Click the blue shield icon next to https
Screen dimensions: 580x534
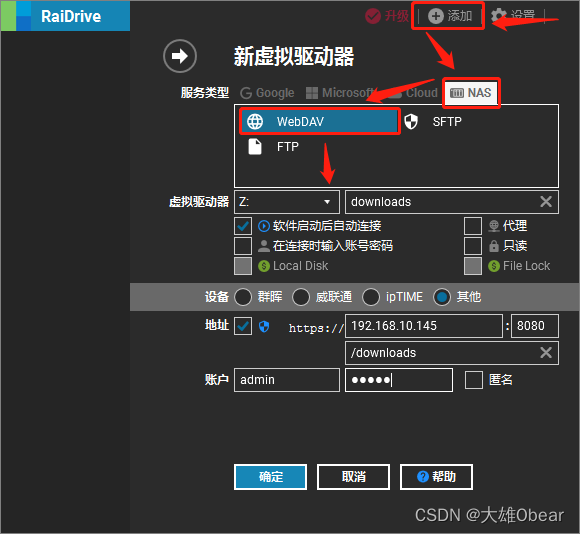[264, 326]
